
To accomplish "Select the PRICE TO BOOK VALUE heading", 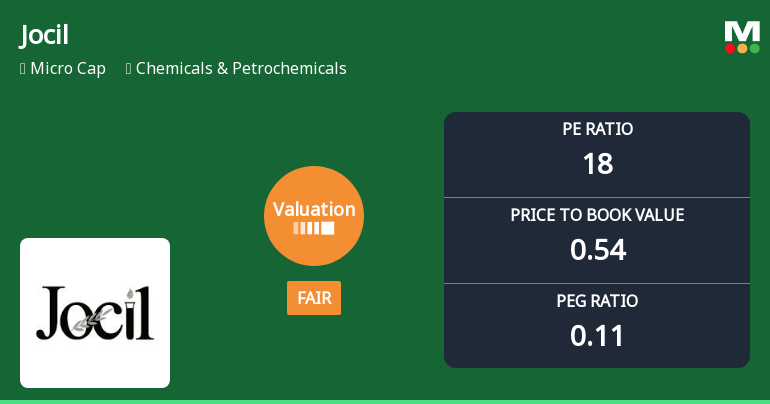I will pyautogui.click(x=597, y=215).
